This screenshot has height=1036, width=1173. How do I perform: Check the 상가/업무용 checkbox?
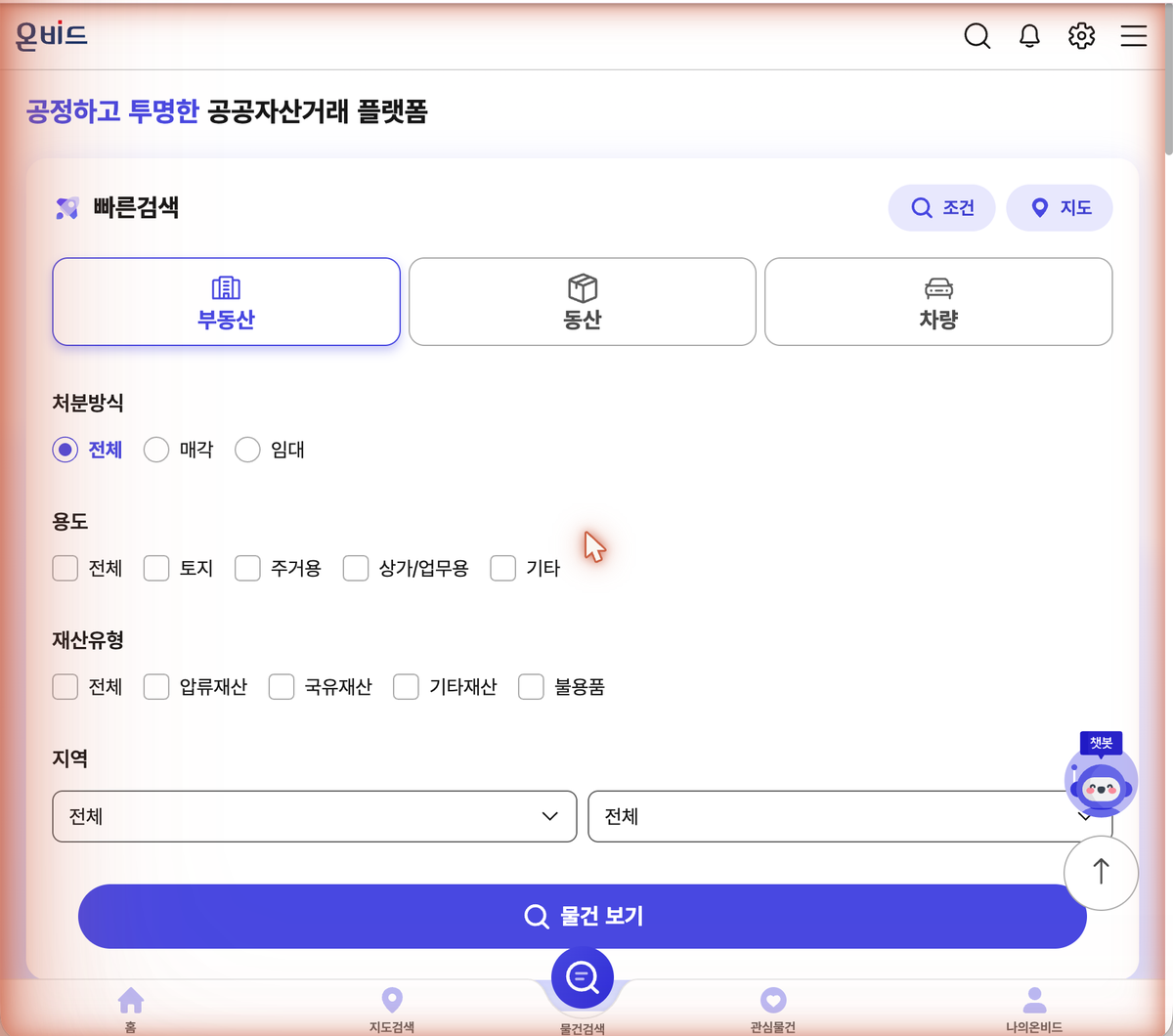(x=356, y=568)
